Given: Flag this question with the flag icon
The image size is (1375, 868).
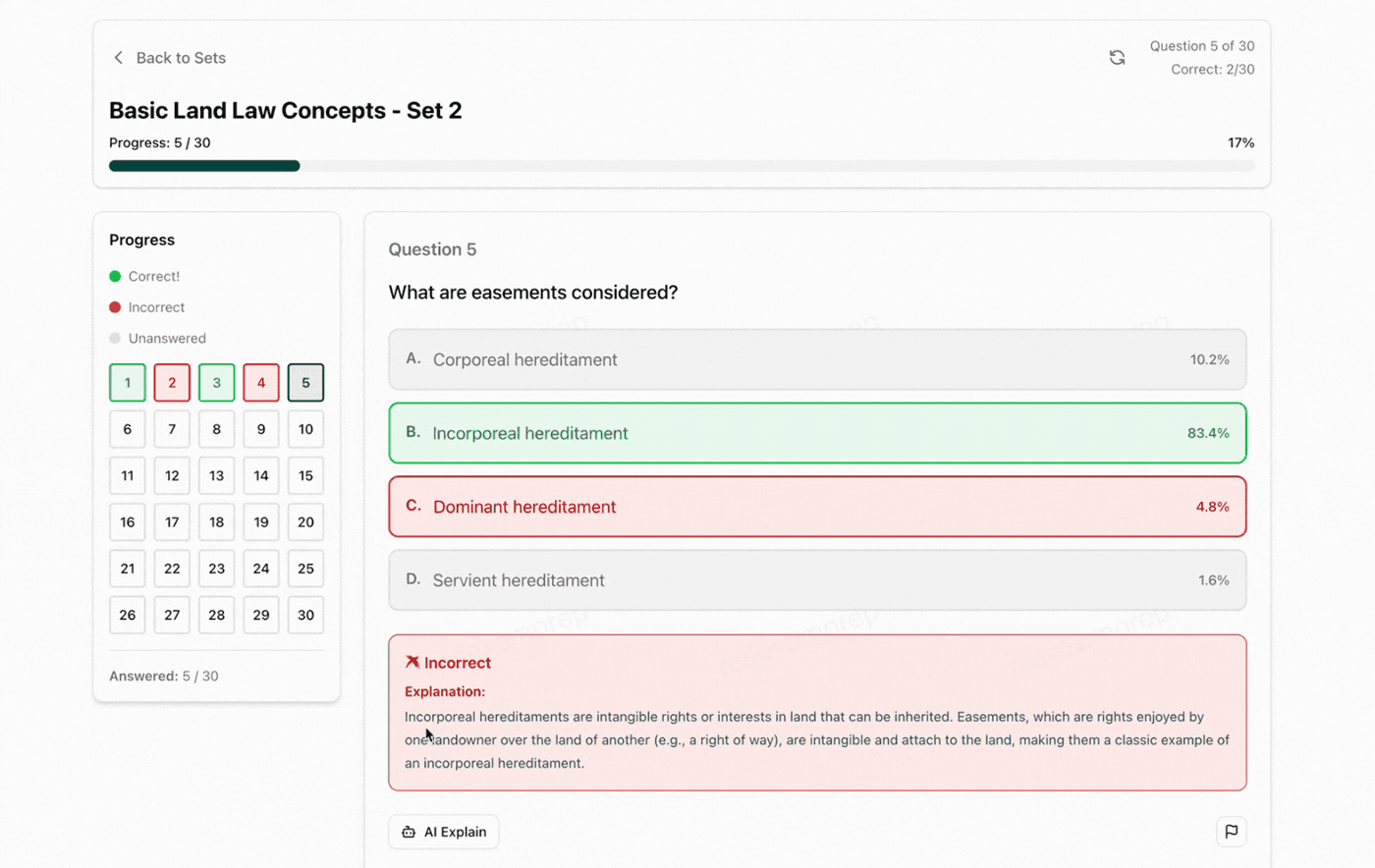Looking at the screenshot, I should click(x=1231, y=832).
